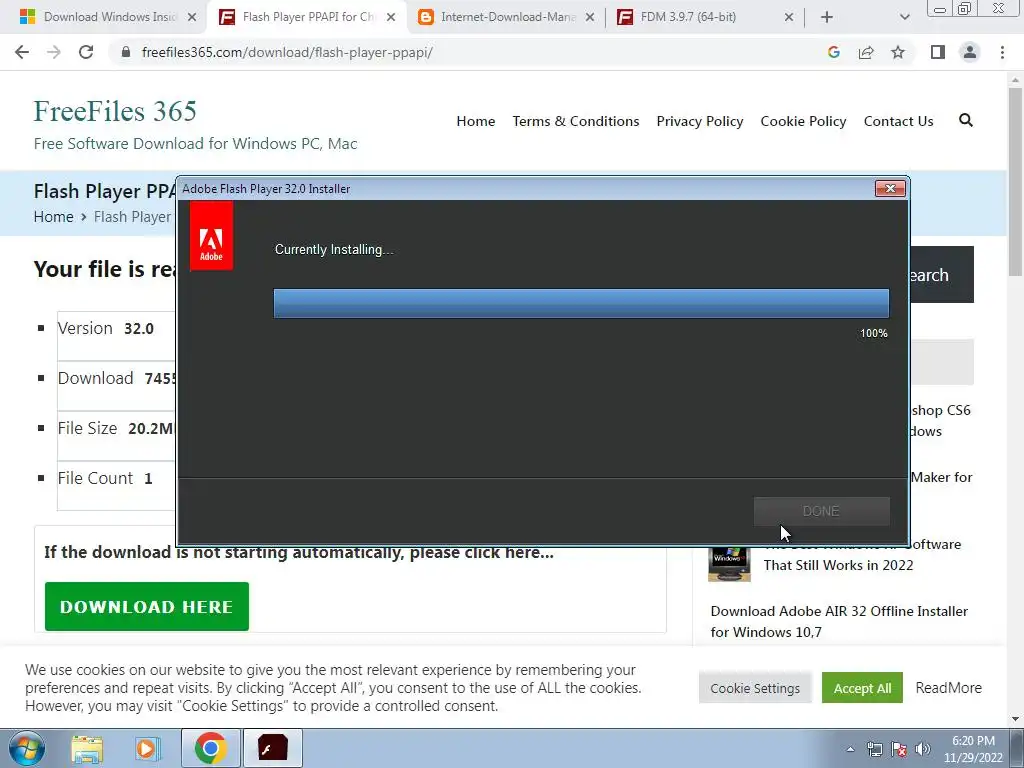Click the website search magnifier icon

(966, 120)
